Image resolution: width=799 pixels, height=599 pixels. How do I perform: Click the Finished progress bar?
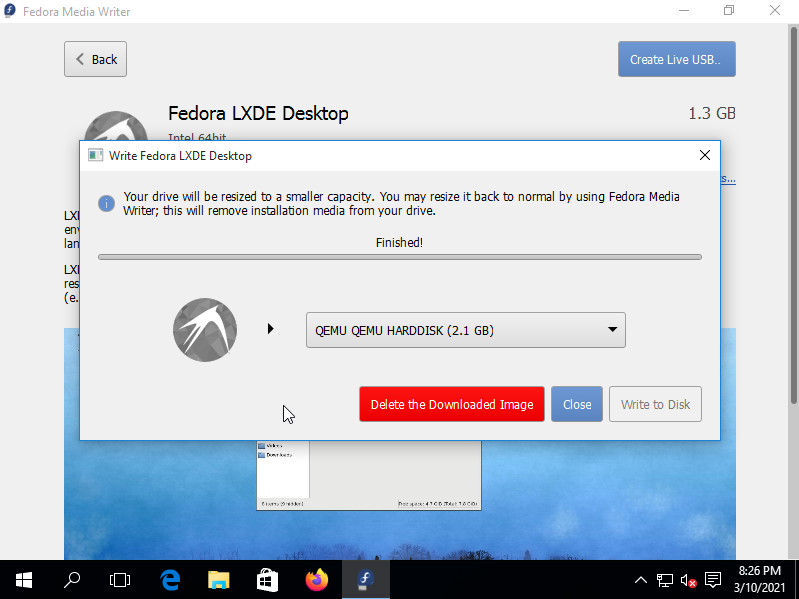(400, 257)
